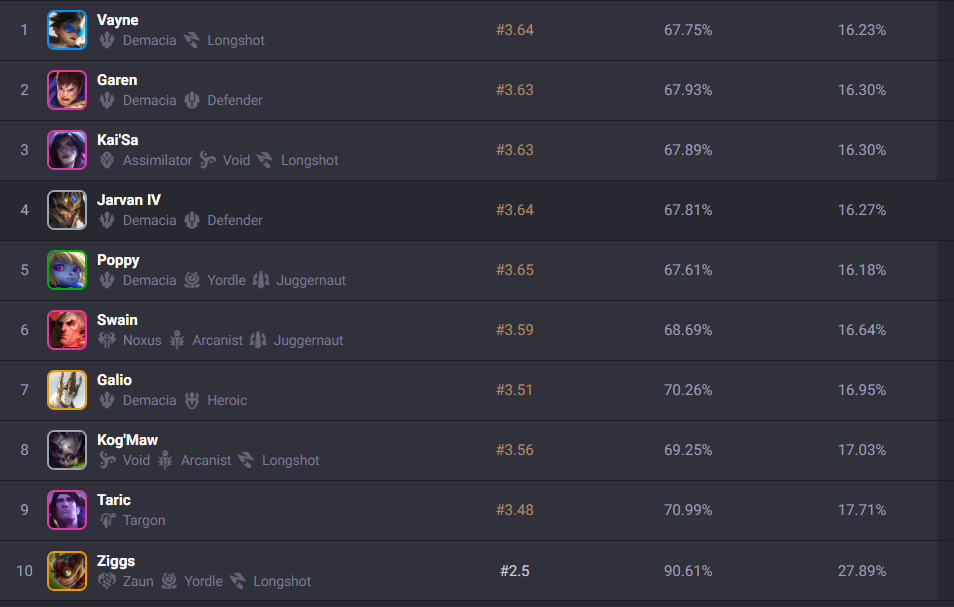Click the Juggernaut trait icon under Swain
The height and width of the screenshot is (607, 954).
[259, 341]
